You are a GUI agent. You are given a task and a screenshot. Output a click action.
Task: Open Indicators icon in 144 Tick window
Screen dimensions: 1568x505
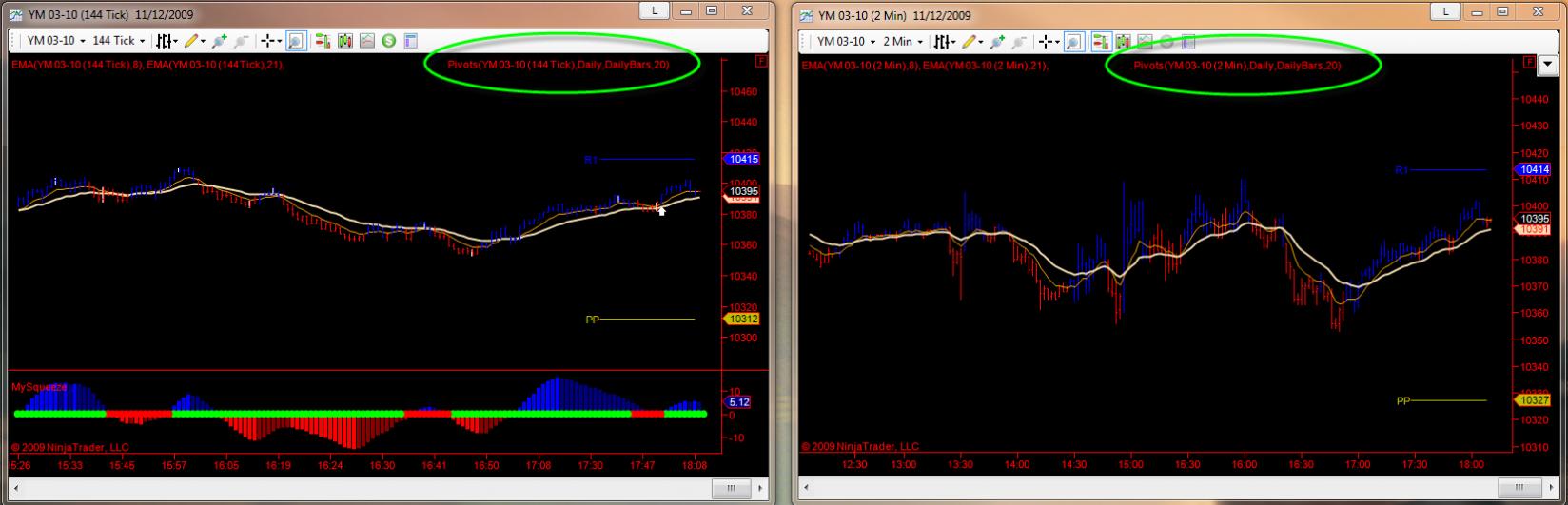tap(366, 41)
